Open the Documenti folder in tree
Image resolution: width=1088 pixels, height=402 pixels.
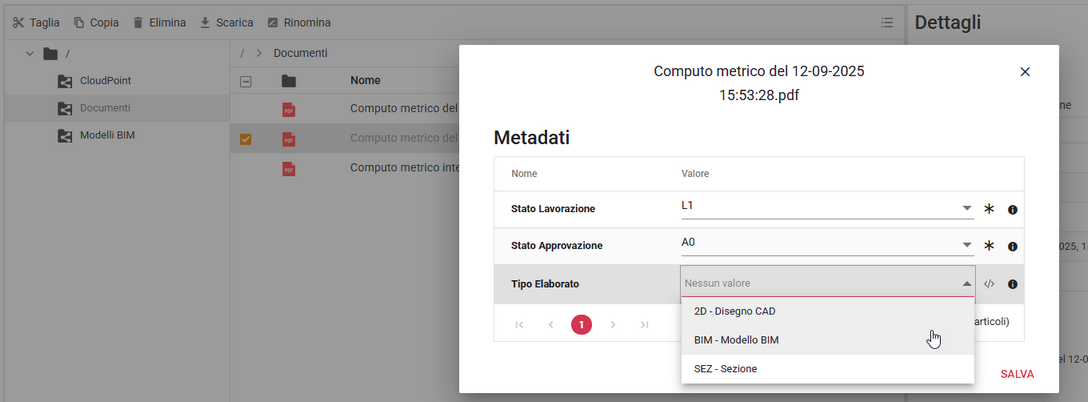[x=105, y=108]
